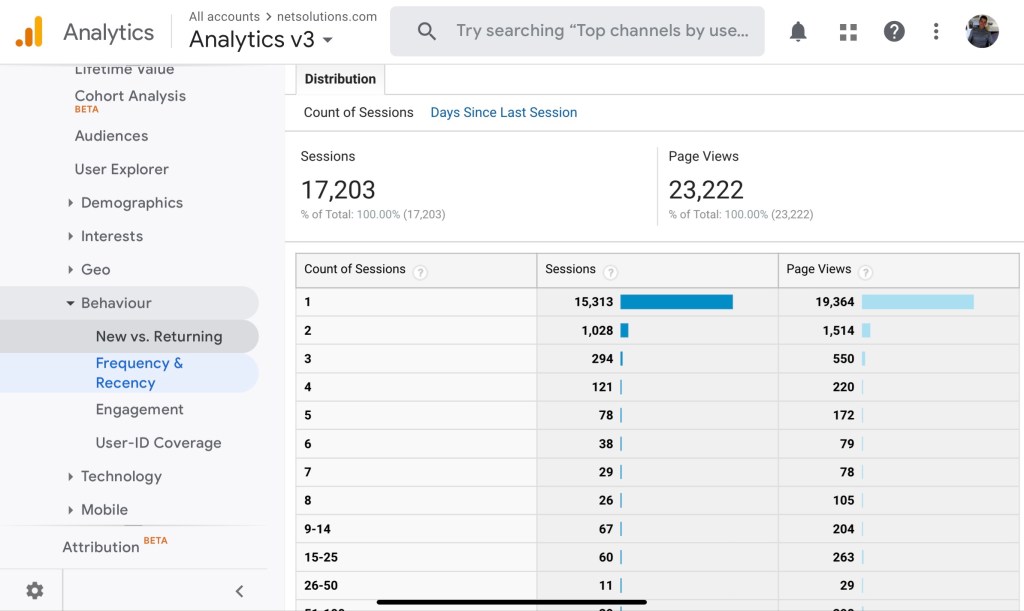
Task: Click the Google Analytics logo
Action: [29, 32]
